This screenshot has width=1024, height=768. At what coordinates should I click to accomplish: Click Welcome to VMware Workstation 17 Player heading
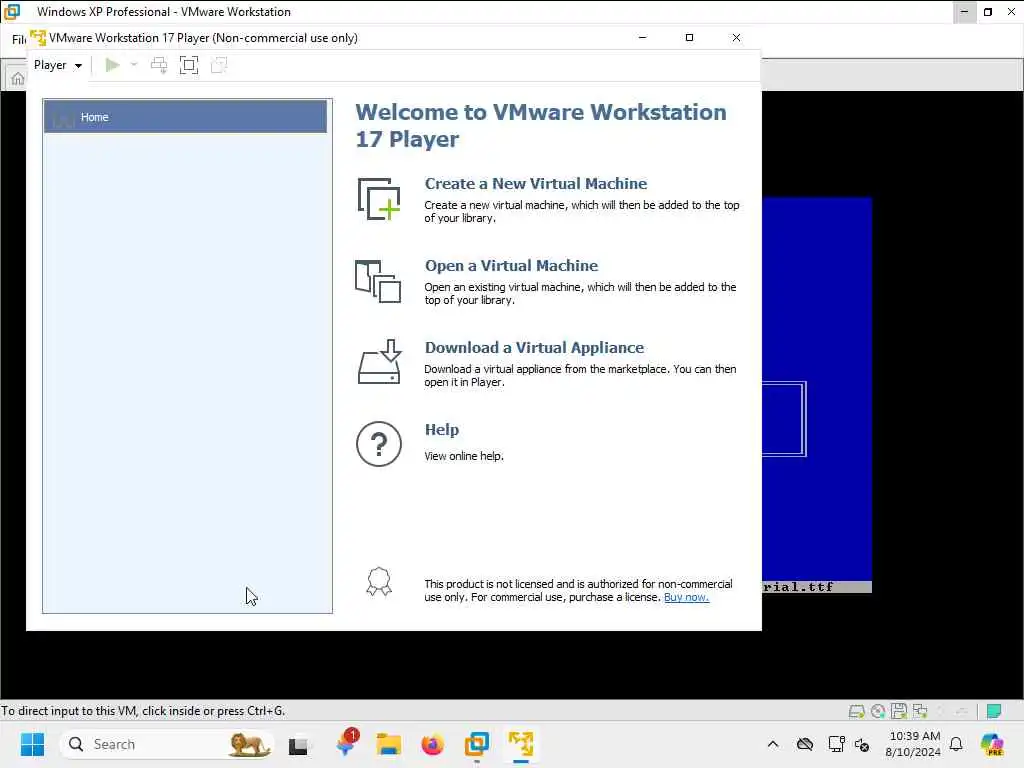point(541,125)
